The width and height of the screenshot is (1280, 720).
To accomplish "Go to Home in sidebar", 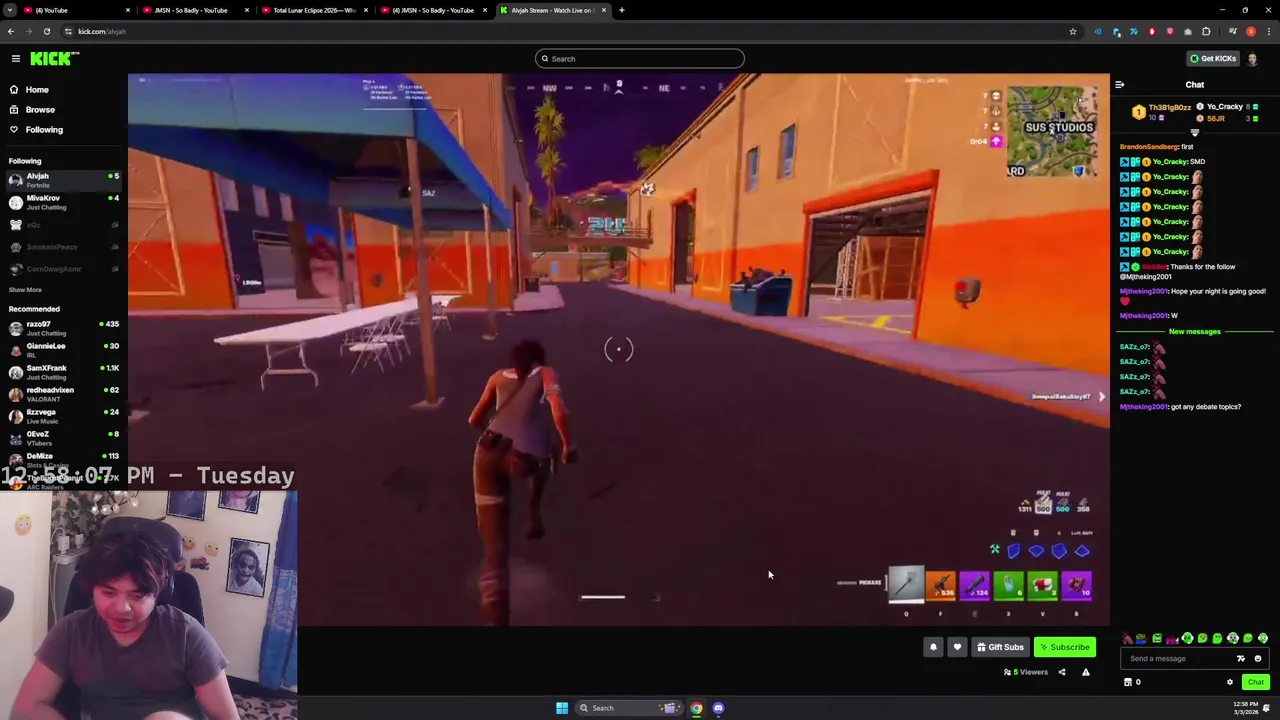I will click(37, 90).
